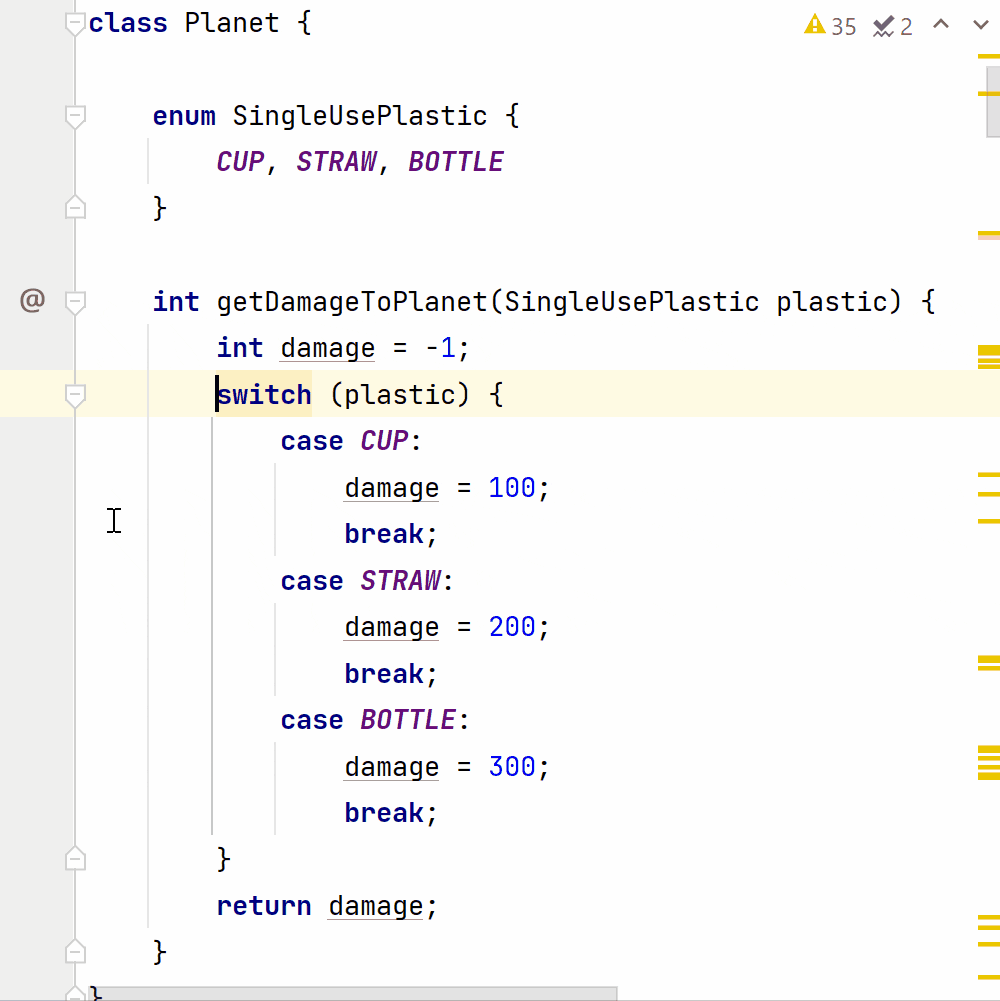Fold the getDamageToPlanet method in the gutter
Image resolution: width=1000 pixels, height=1001 pixels.
(75, 301)
